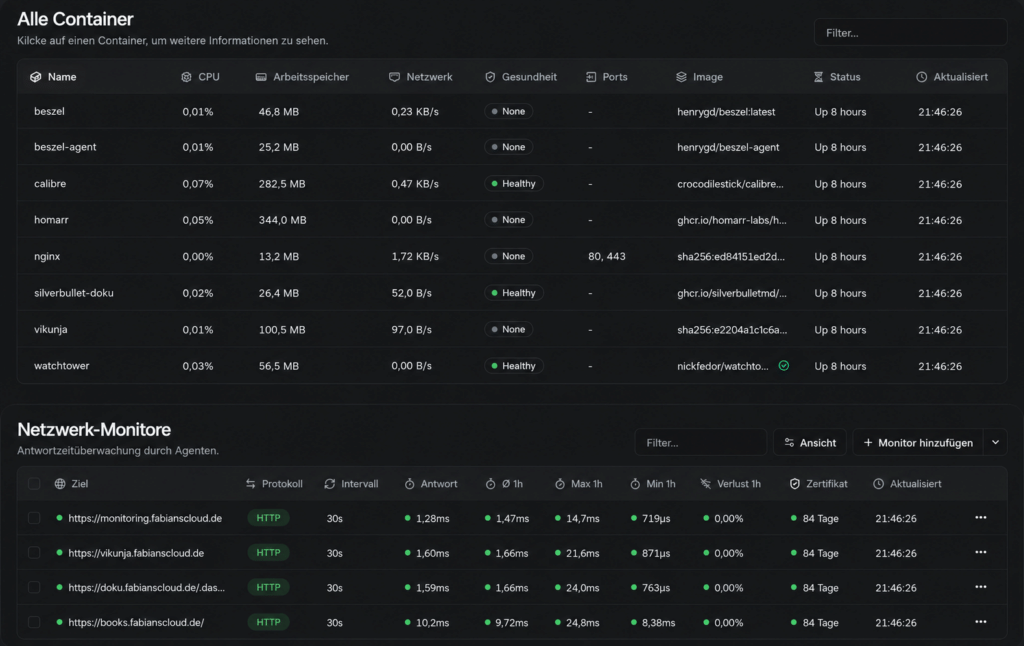
Task: Click the green update check icon for watchtower
Action: point(784,366)
